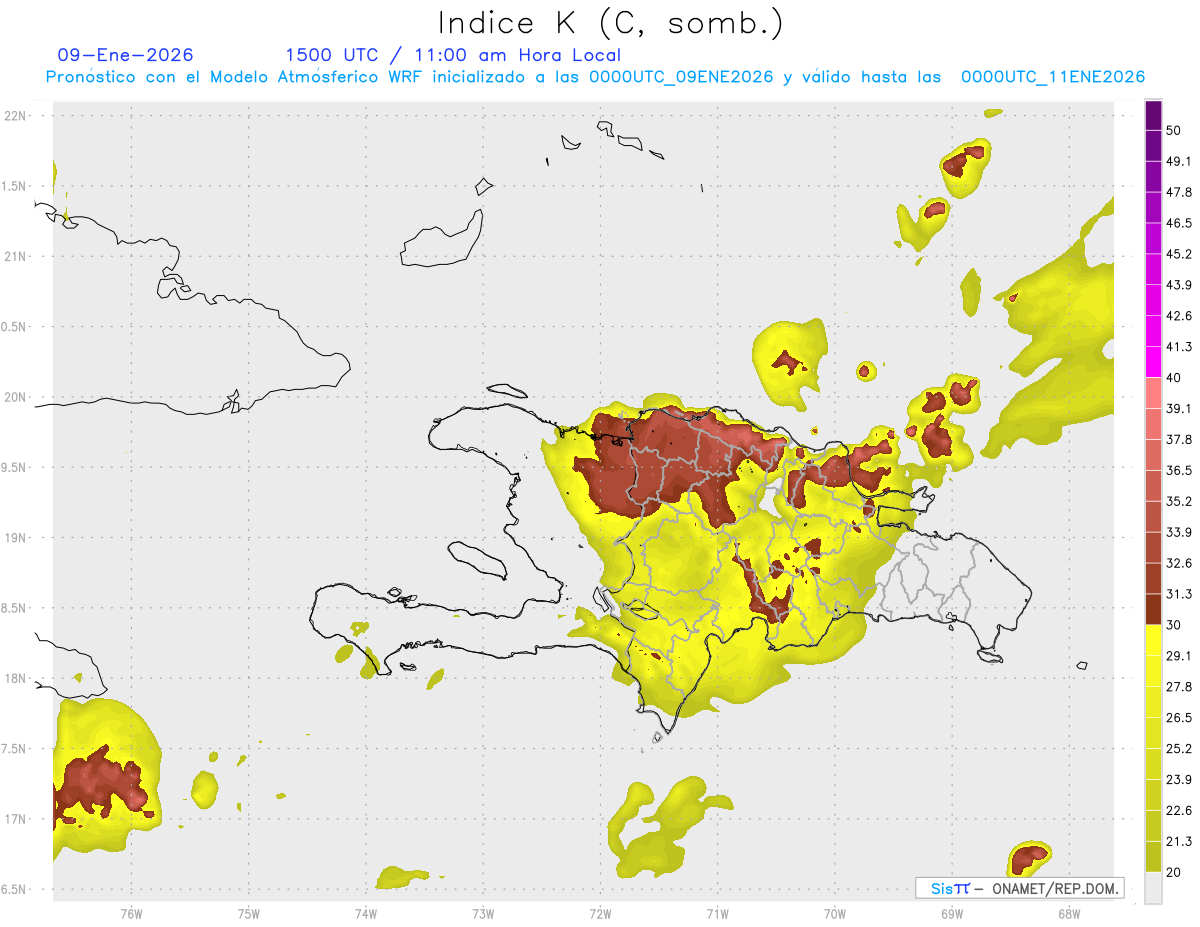Click the '26.5' color scale value
Screen dimensions: 1200x927
(1179, 717)
